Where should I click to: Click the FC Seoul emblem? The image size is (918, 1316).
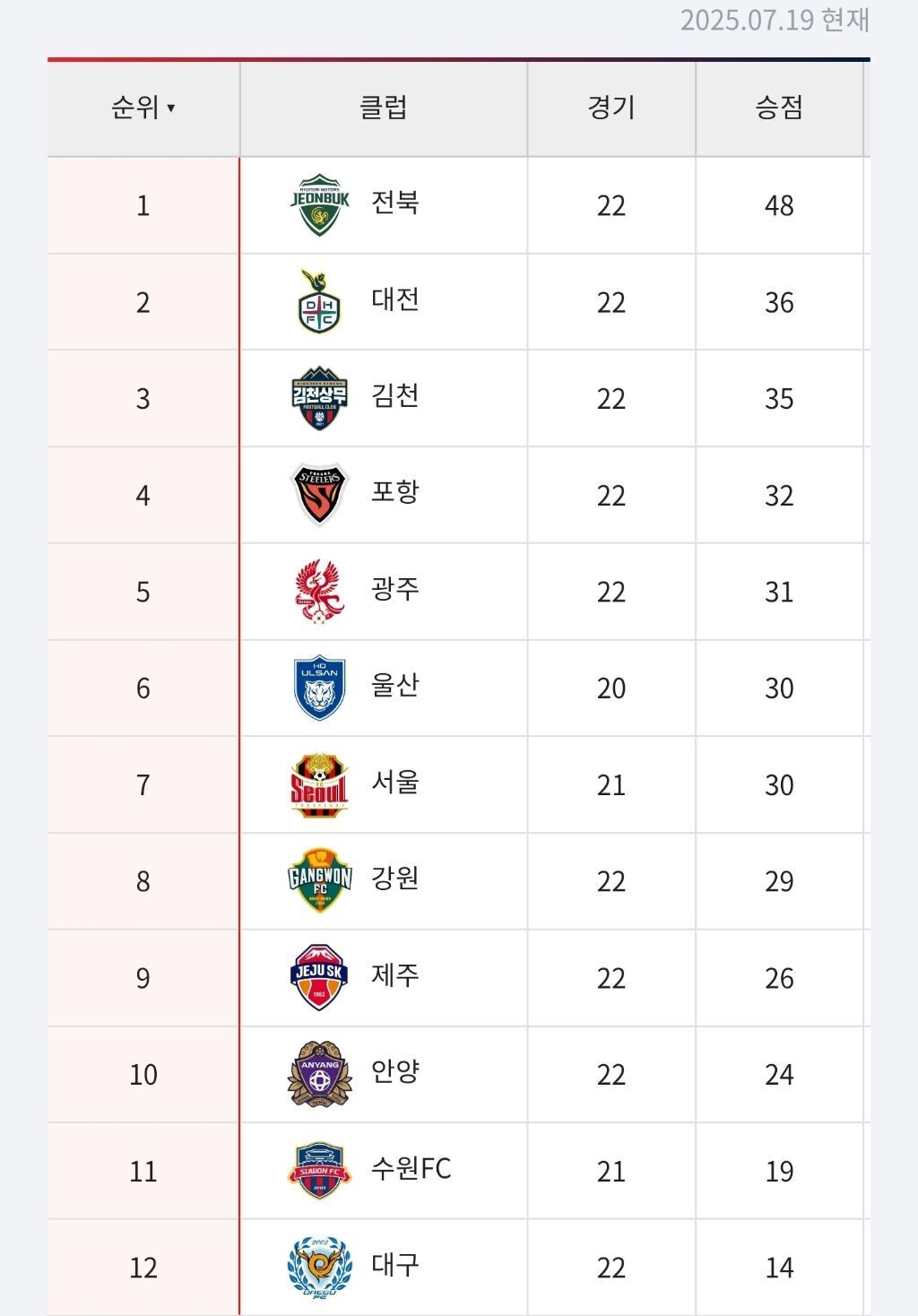coord(320,784)
